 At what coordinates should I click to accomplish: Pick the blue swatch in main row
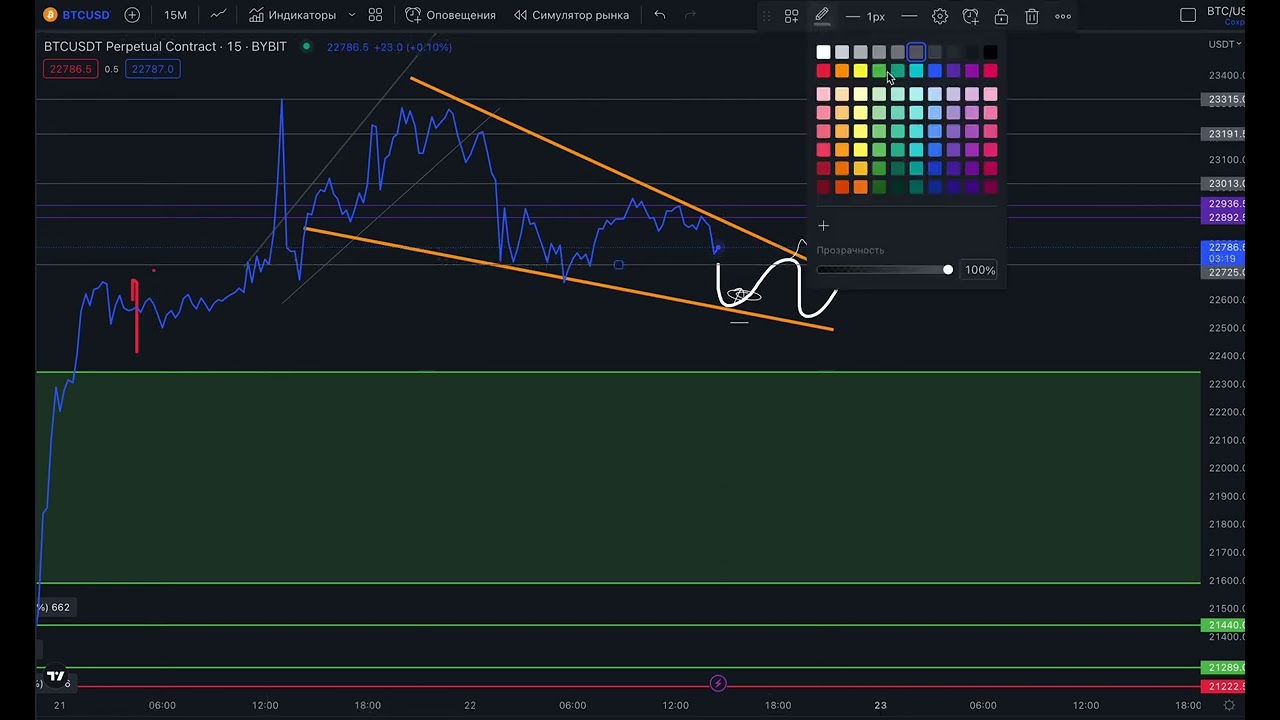(x=935, y=71)
